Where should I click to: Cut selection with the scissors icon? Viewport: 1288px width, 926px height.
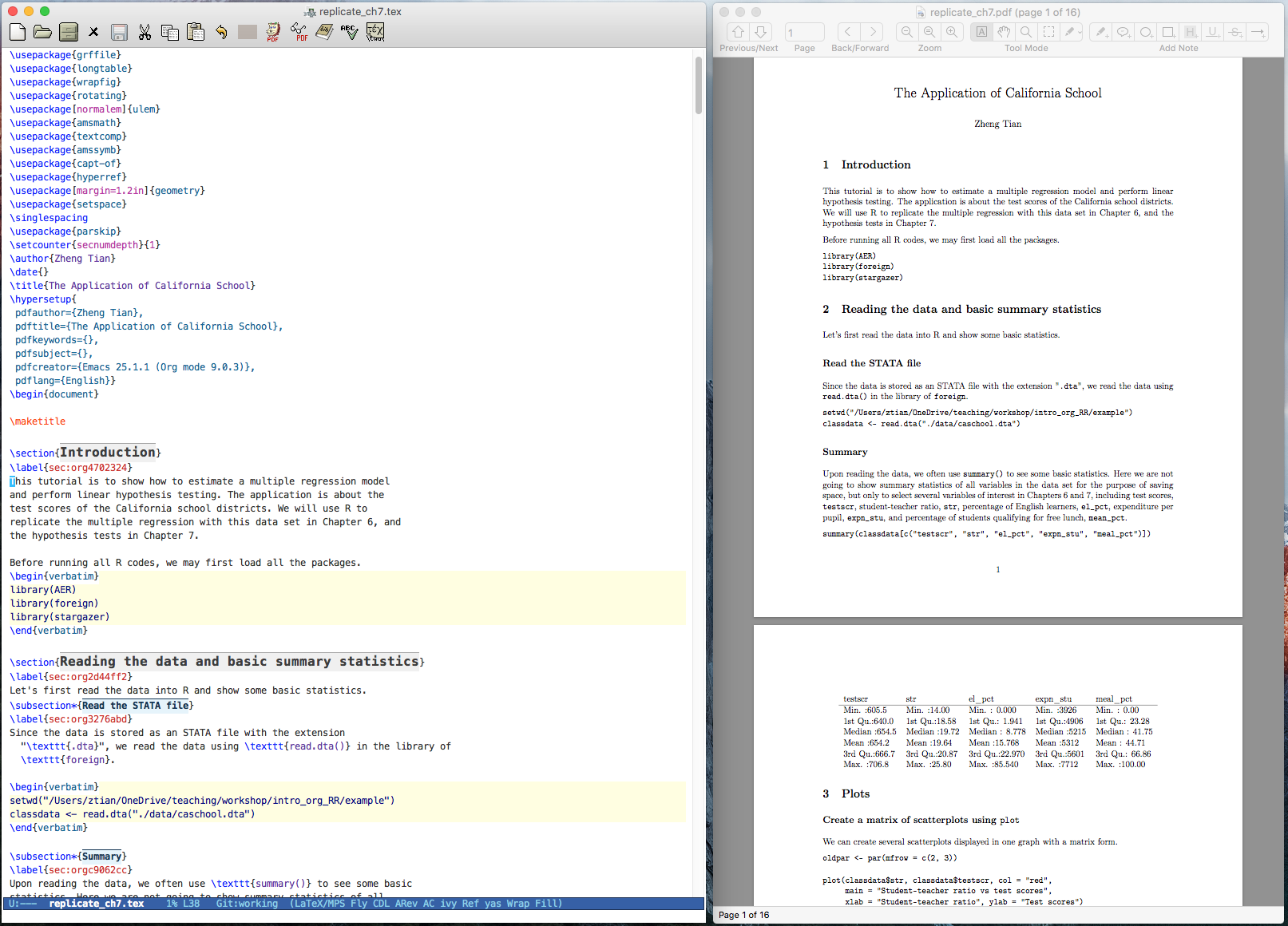[145, 32]
